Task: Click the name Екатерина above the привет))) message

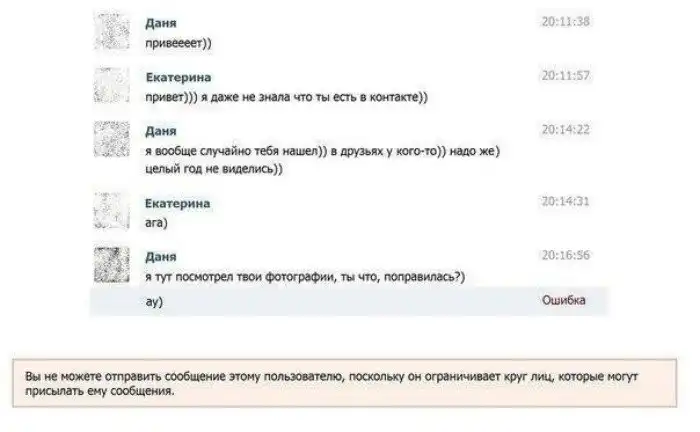Action: (178, 77)
